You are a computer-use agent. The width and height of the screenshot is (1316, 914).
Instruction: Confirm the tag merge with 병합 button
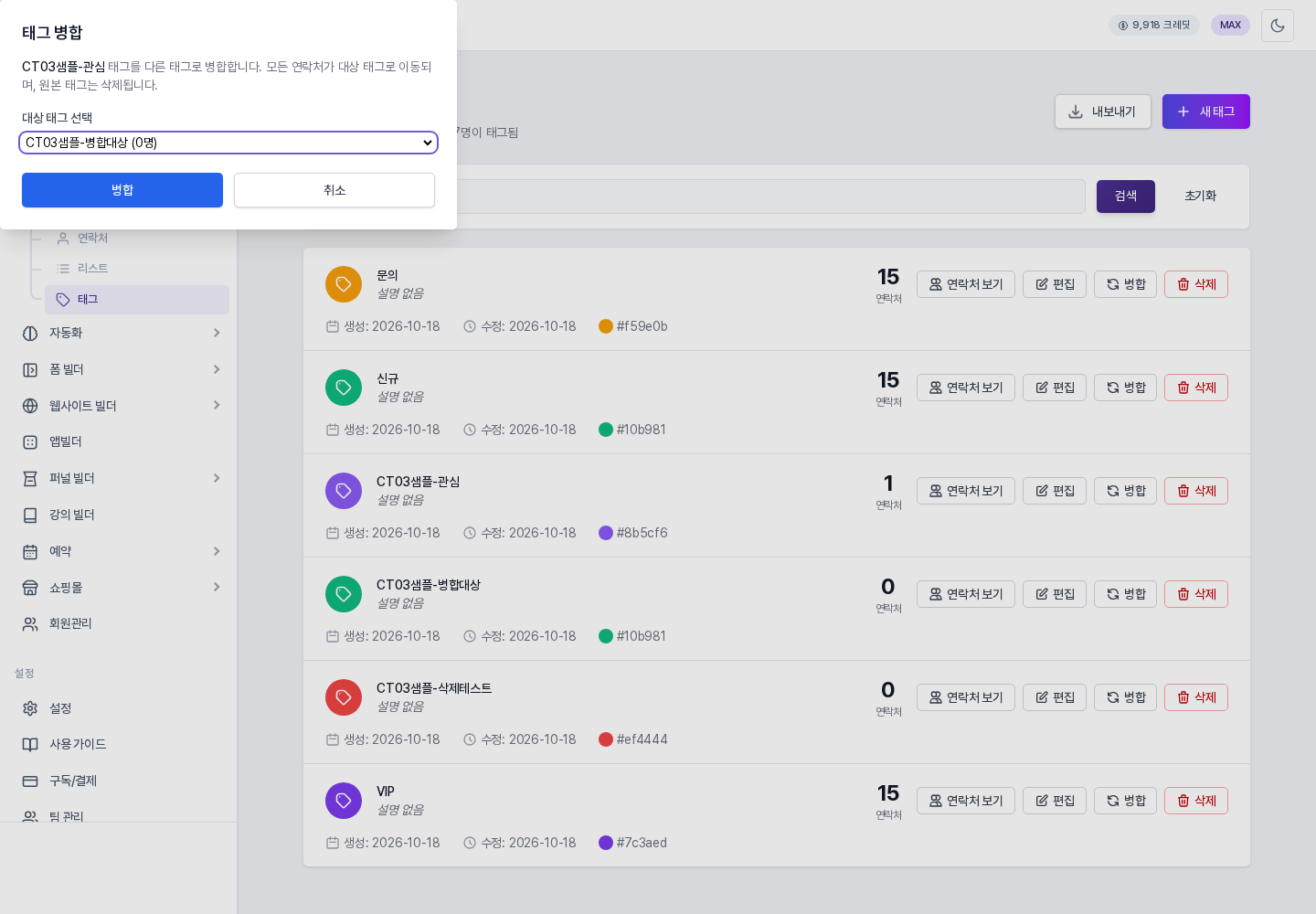[122, 190]
